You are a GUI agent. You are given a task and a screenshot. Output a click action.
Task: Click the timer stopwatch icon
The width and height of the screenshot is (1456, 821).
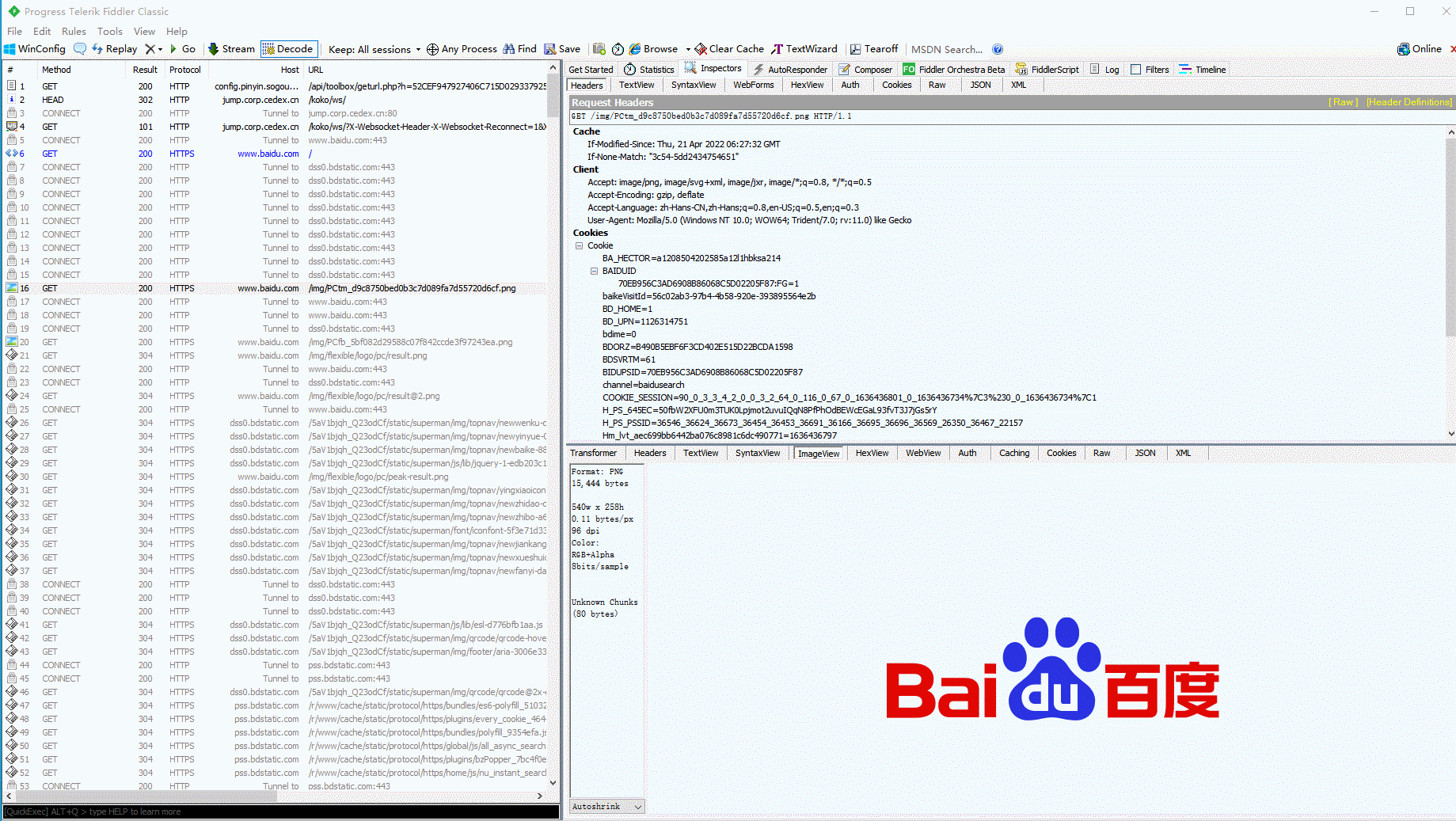tap(618, 49)
